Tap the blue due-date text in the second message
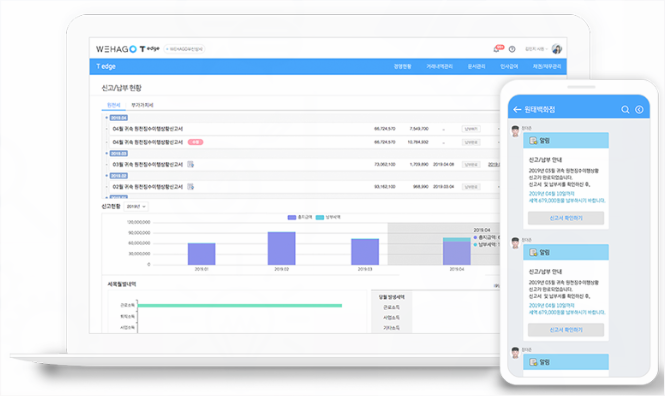 click(566, 309)
